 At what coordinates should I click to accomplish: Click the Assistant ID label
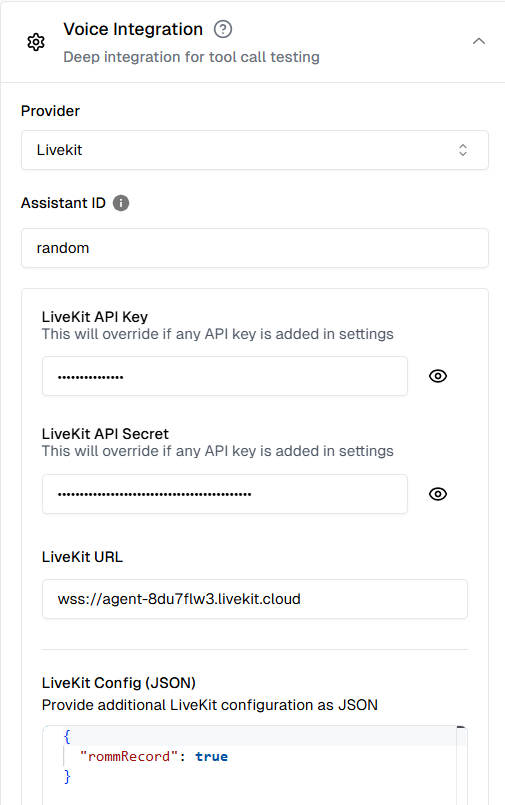click(63, 203)
